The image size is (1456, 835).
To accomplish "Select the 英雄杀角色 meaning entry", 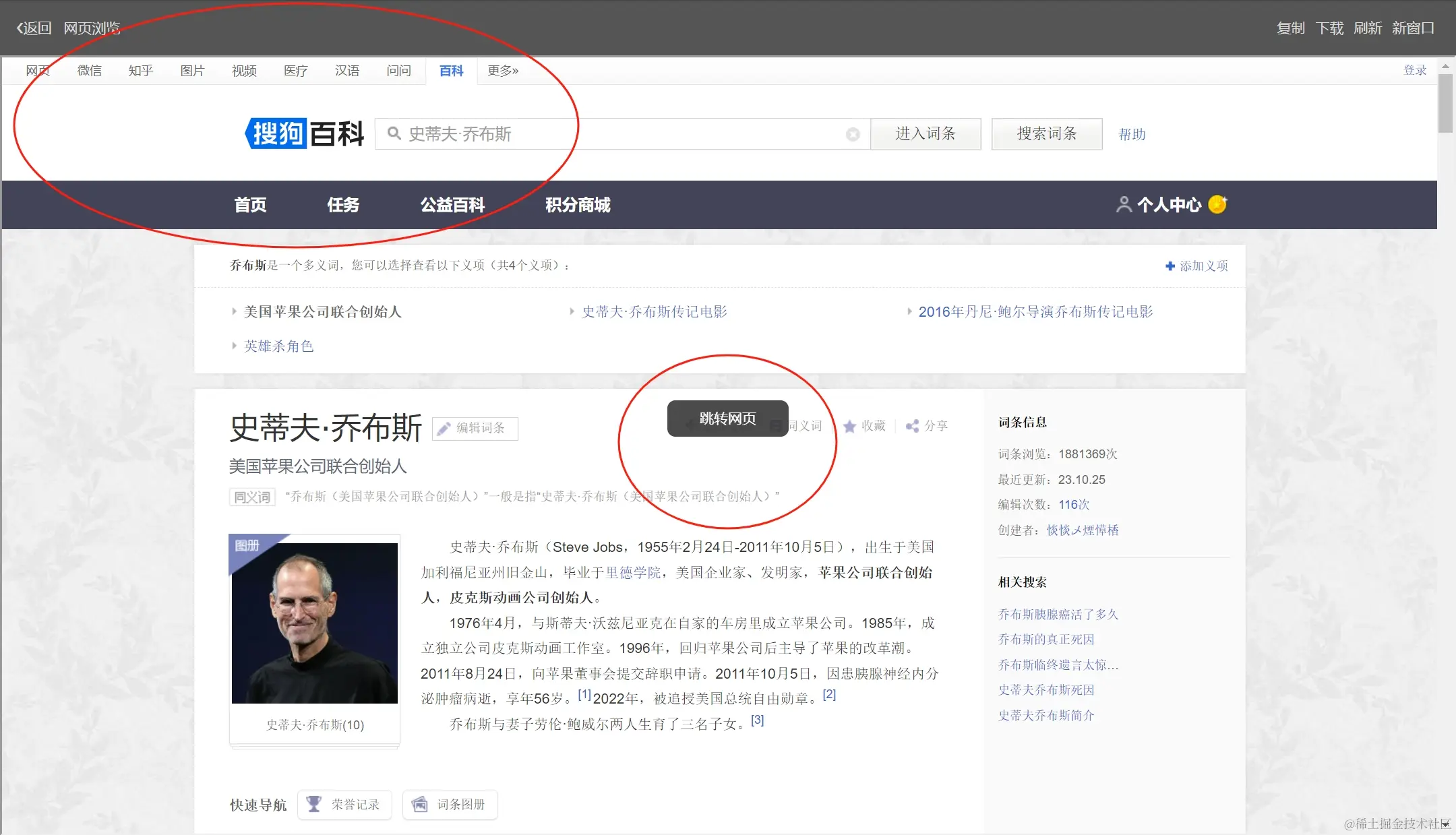I will [x=278, y=346].
